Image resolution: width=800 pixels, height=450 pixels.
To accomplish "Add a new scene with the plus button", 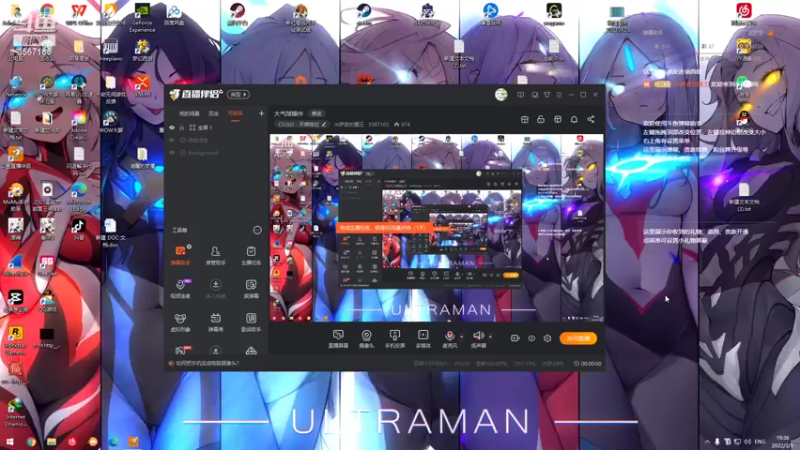I will (x=261, y=113).
